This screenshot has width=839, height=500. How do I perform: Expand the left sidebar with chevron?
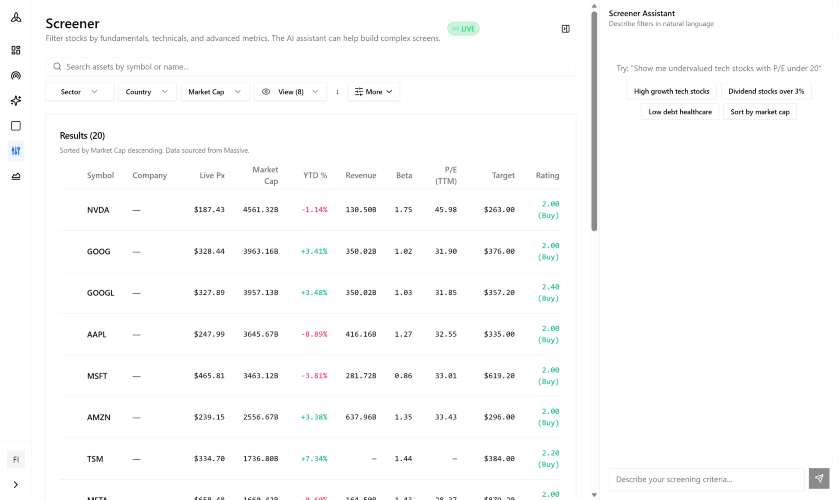(16, 484)
